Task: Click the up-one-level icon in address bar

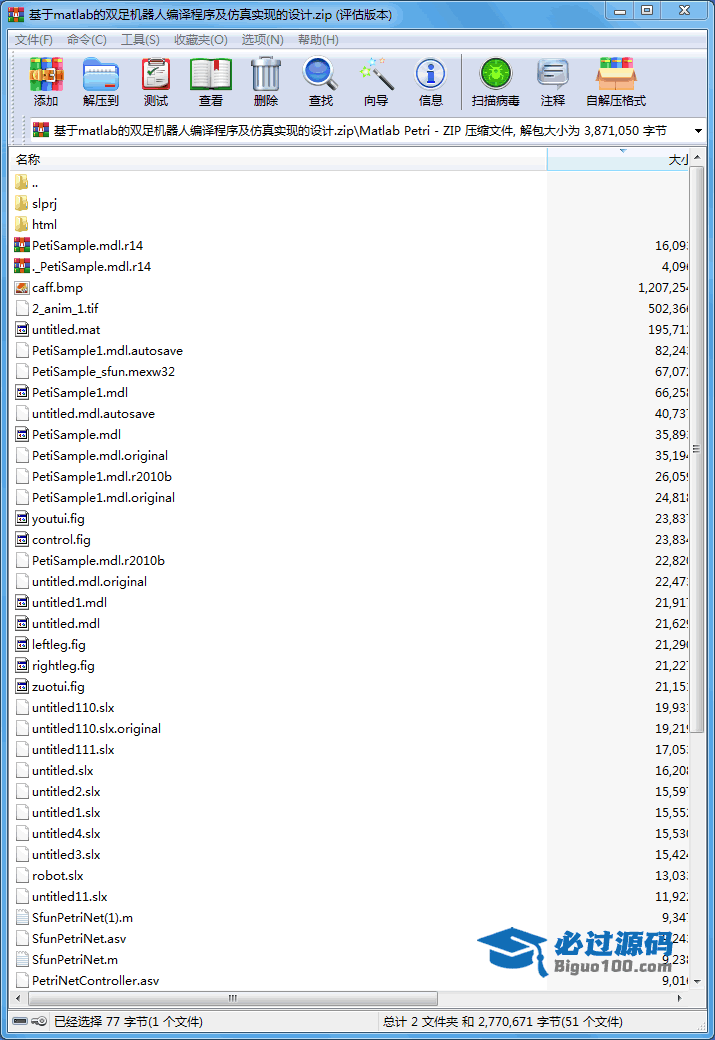Action: (41, 130)
